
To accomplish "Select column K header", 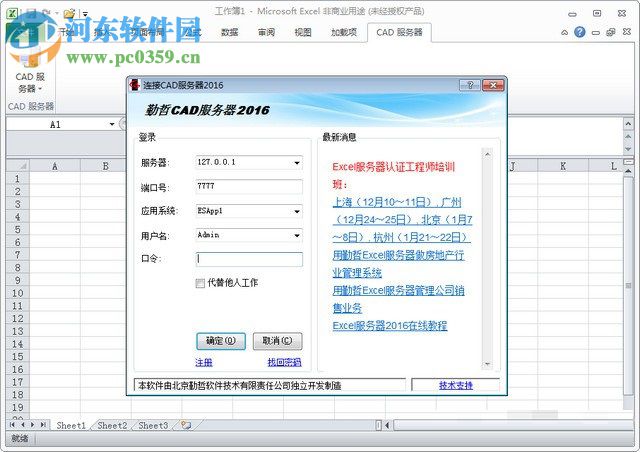I will [563, 166].
